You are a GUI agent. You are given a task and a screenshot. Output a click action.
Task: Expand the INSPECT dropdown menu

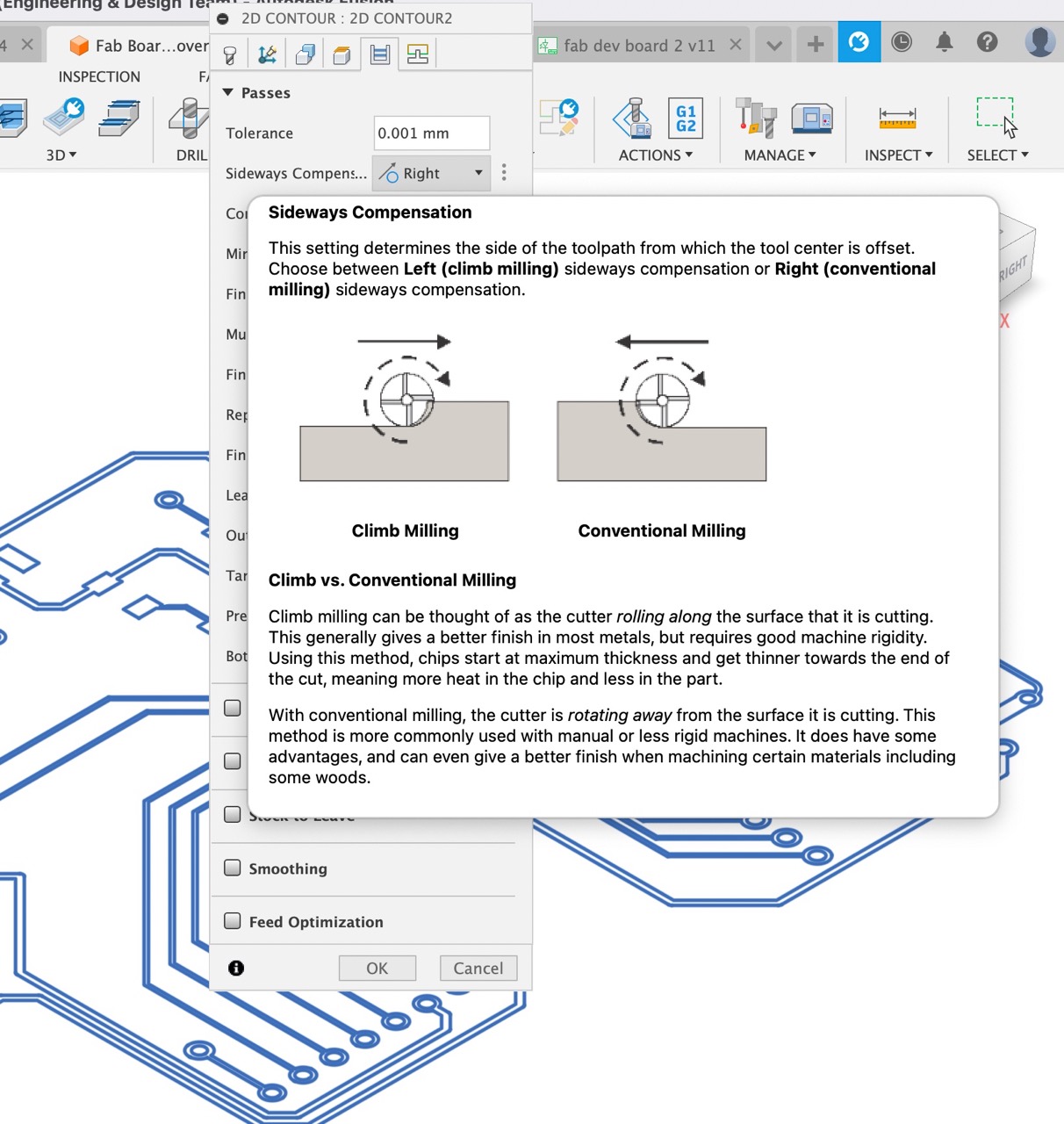(x=899, y=155)
